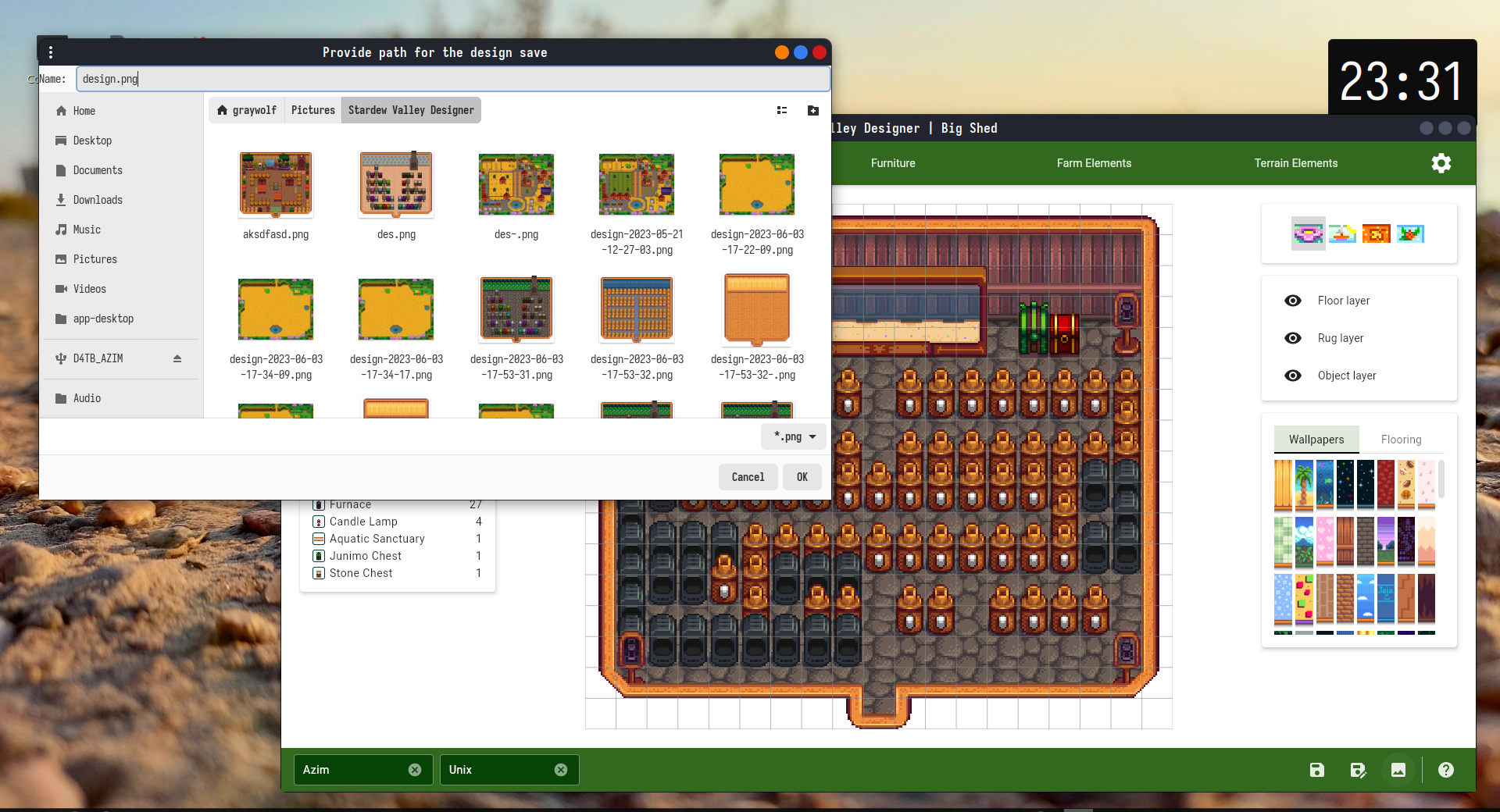Image resolution: width=1500 pixels, height=812 pixels.
Task: Select the green leaf rug icon
Action: [x=1410, y=233]
